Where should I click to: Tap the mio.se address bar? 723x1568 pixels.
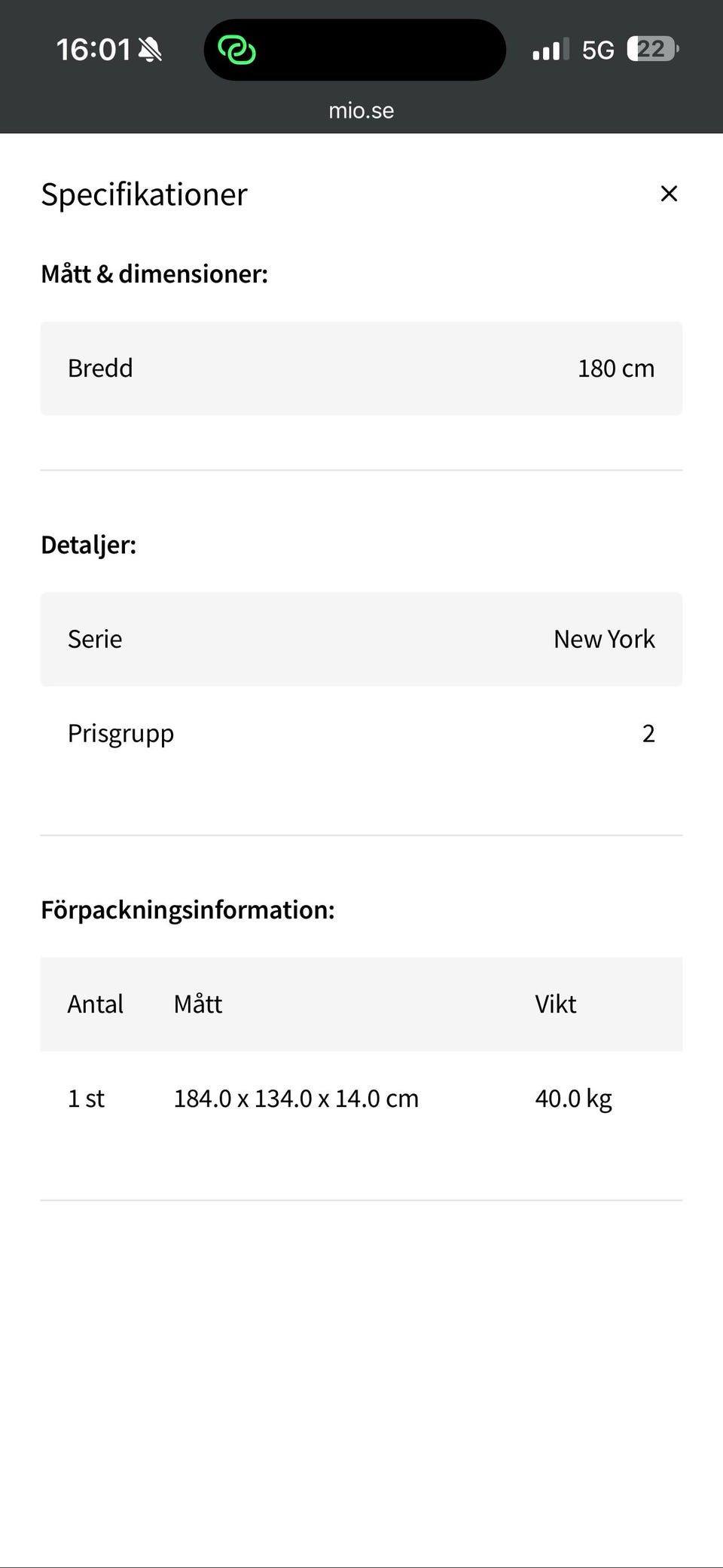click(x=361, y=111)
